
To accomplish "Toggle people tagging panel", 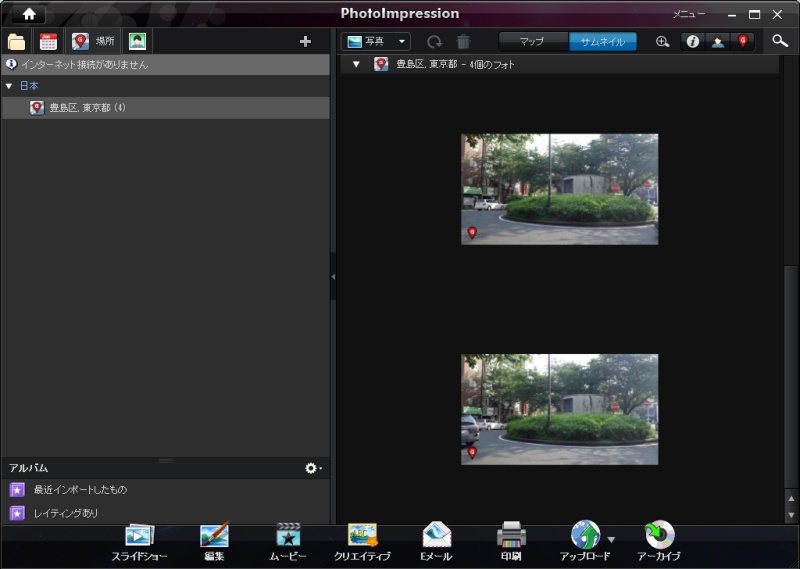I will point(718,41).
